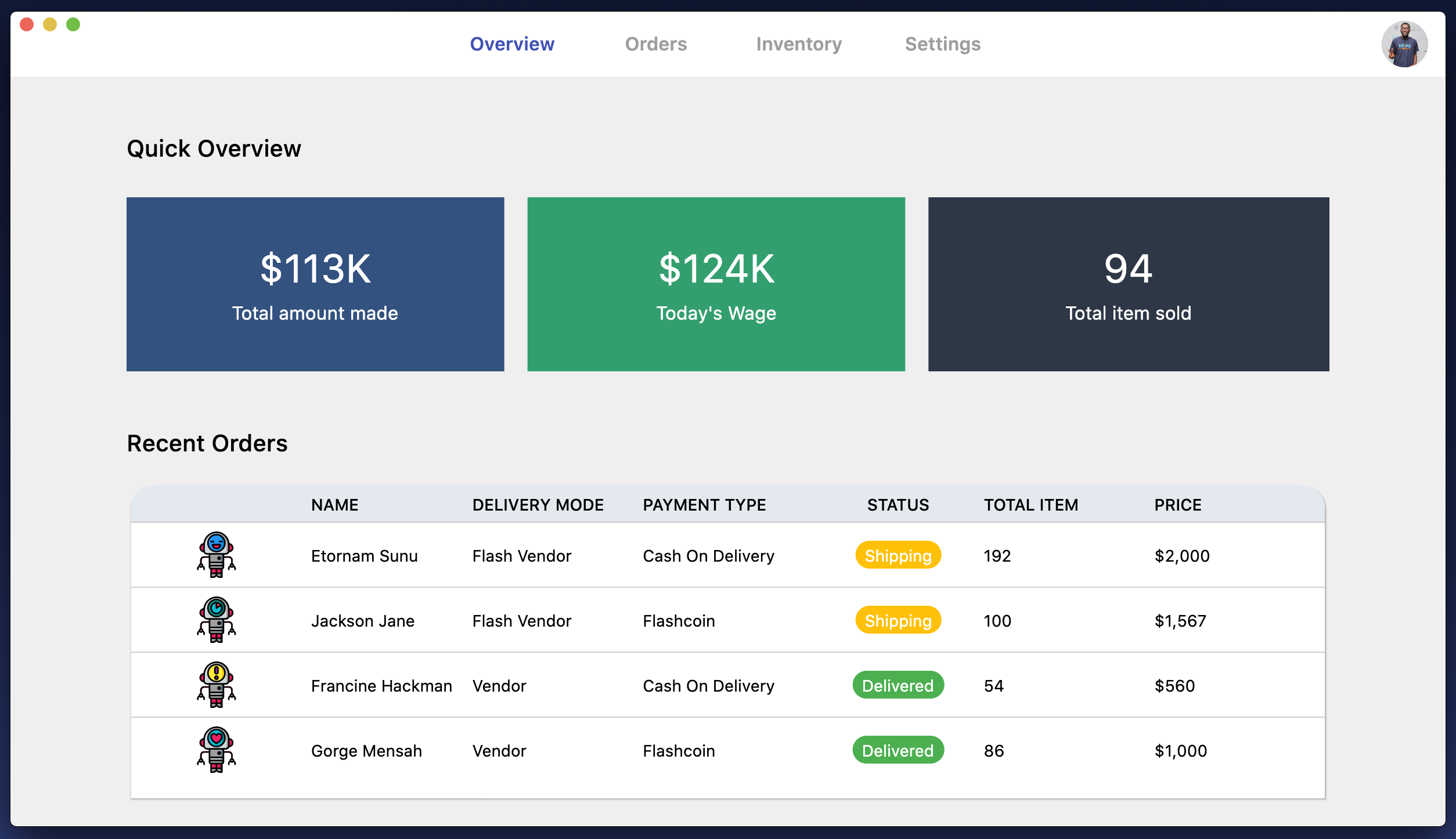Select the Overview tab

511,44
